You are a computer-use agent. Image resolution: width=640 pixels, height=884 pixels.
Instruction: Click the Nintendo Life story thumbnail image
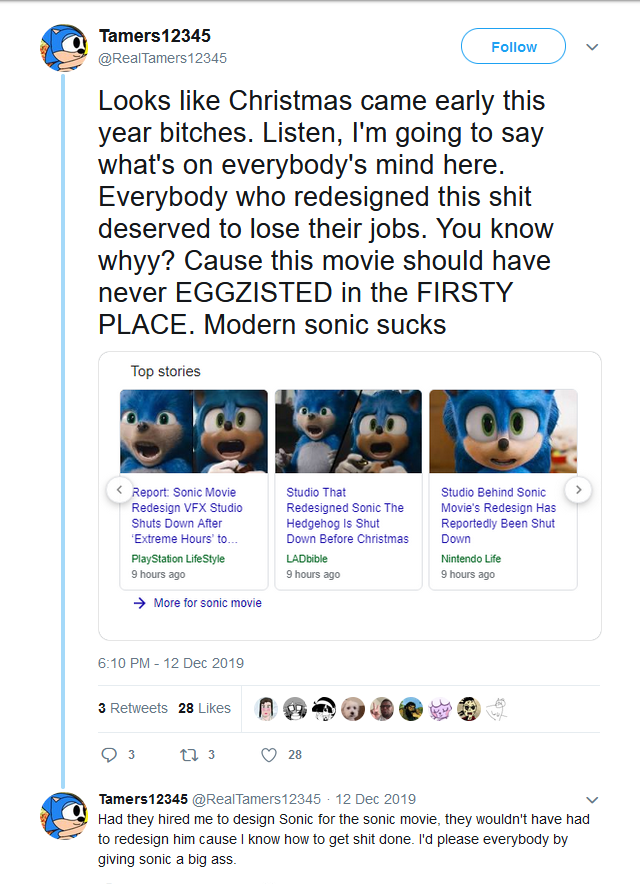tap(503, 431)
